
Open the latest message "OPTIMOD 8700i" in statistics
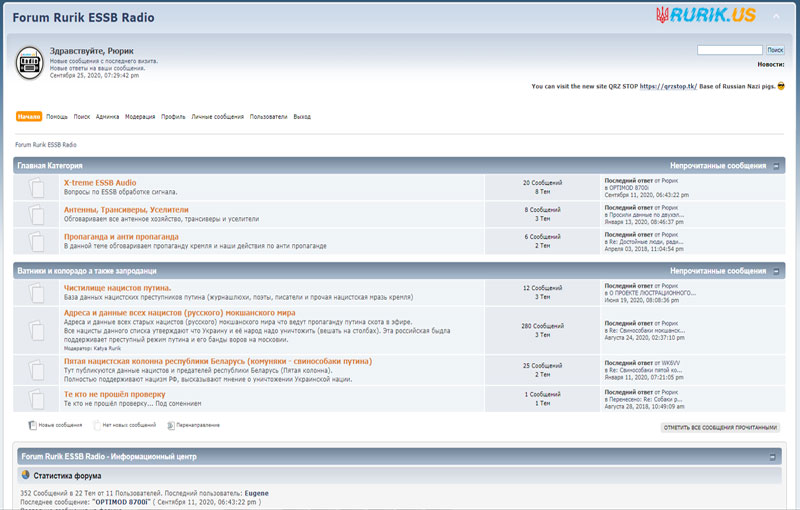click(121, 502)
